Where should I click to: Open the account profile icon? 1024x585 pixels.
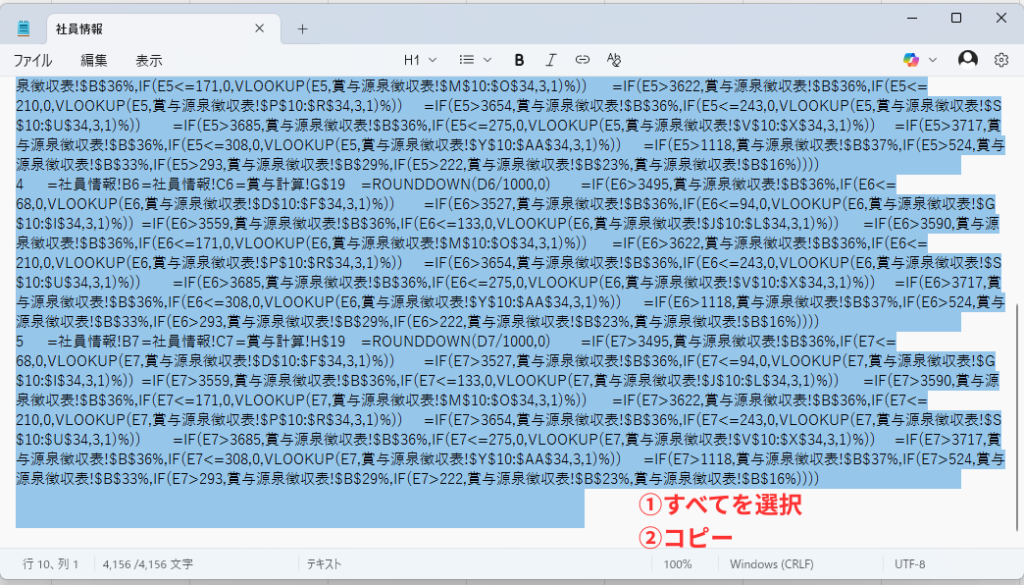(x=967, y=60)
